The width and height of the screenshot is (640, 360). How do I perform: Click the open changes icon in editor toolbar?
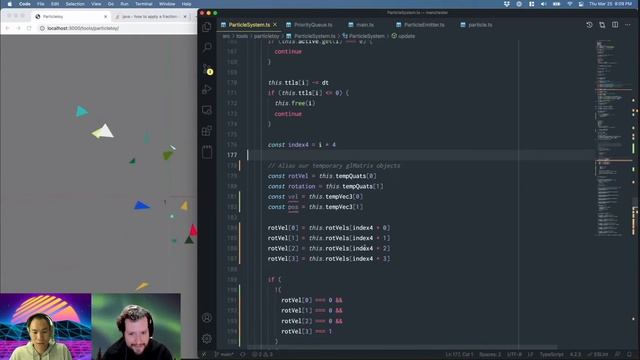(x=602, y=25)
